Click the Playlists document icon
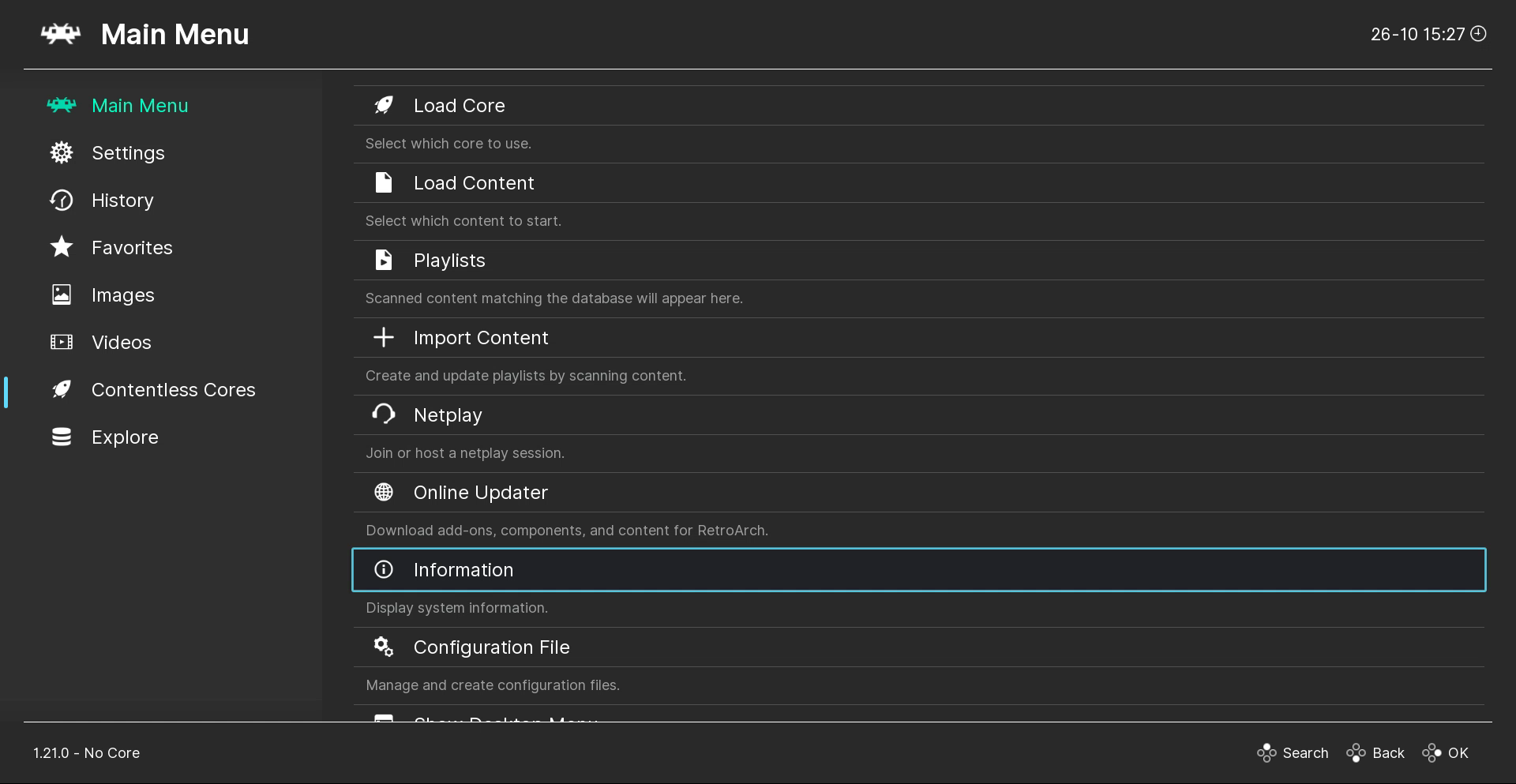Screen dimensions: 1516x784 [x=384, y=261]
